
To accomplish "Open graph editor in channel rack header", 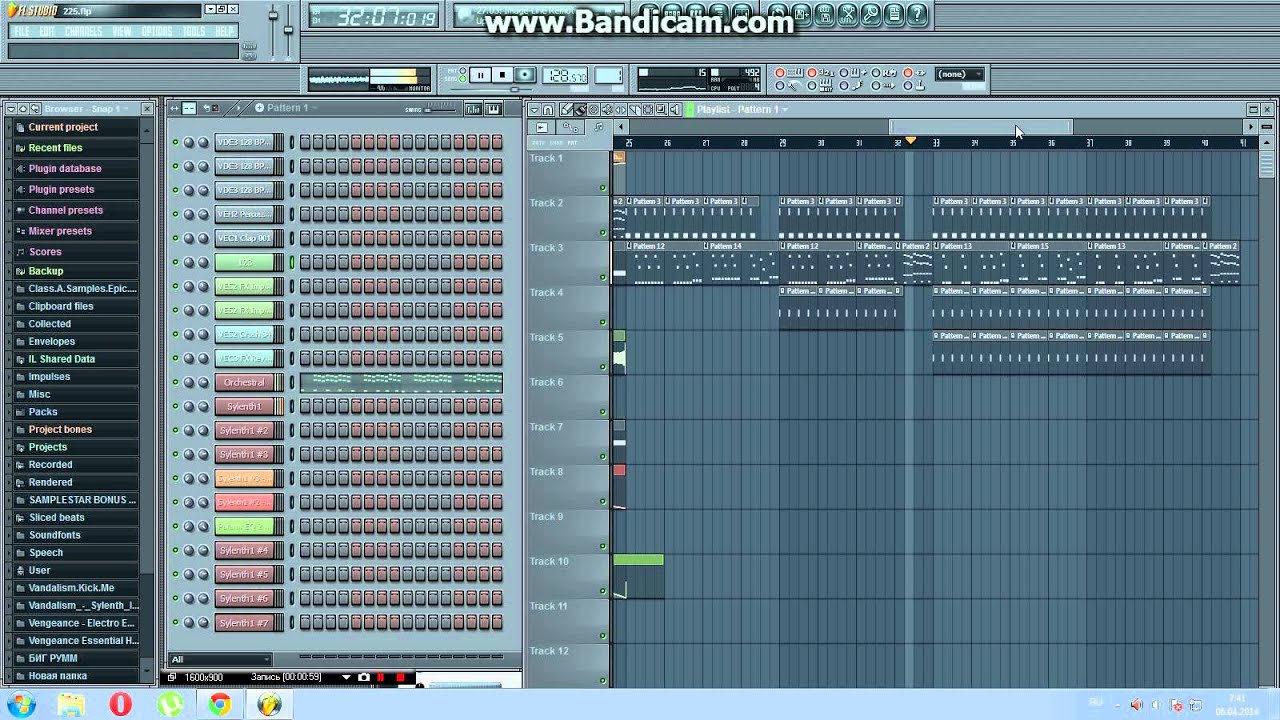I will click(x=473, y=109).
